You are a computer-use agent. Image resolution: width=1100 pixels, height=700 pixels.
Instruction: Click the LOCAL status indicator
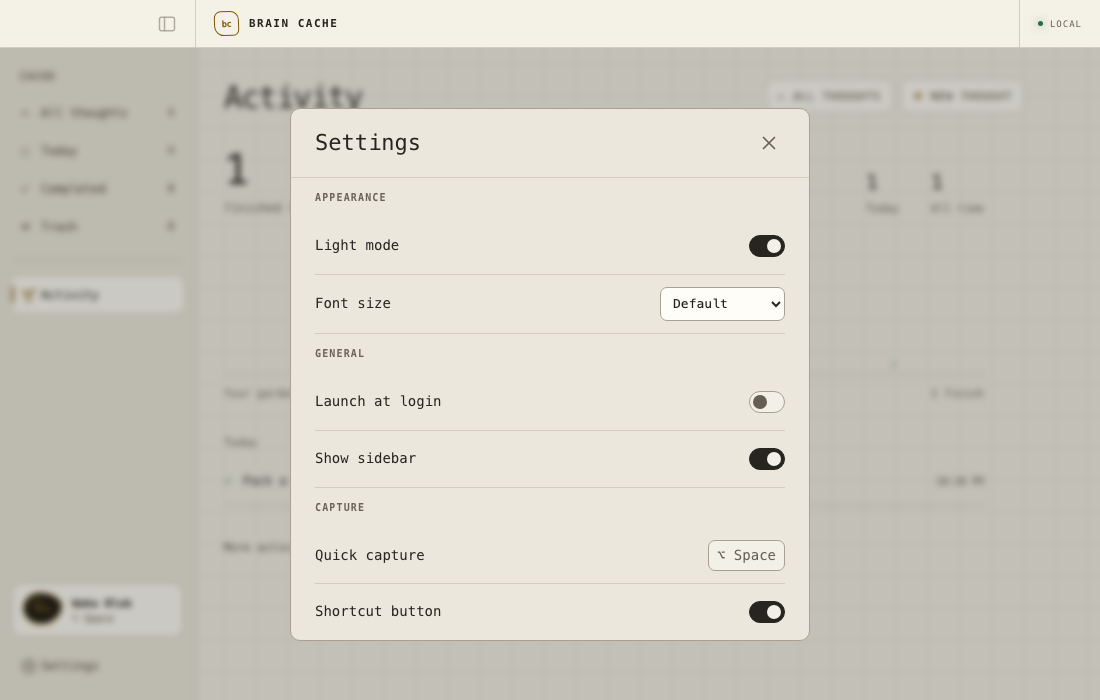[1059, 24]
